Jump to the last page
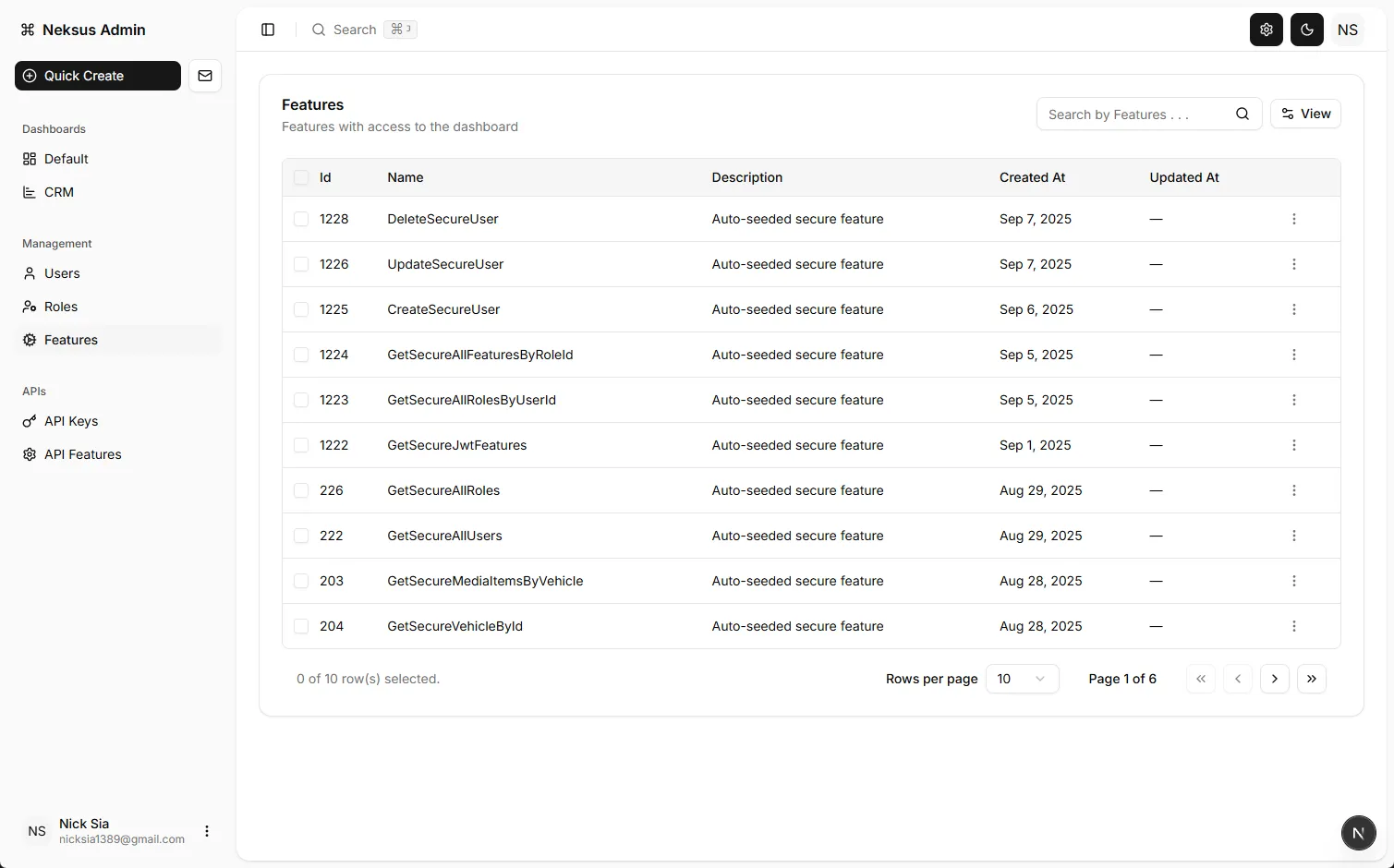 1311,679
